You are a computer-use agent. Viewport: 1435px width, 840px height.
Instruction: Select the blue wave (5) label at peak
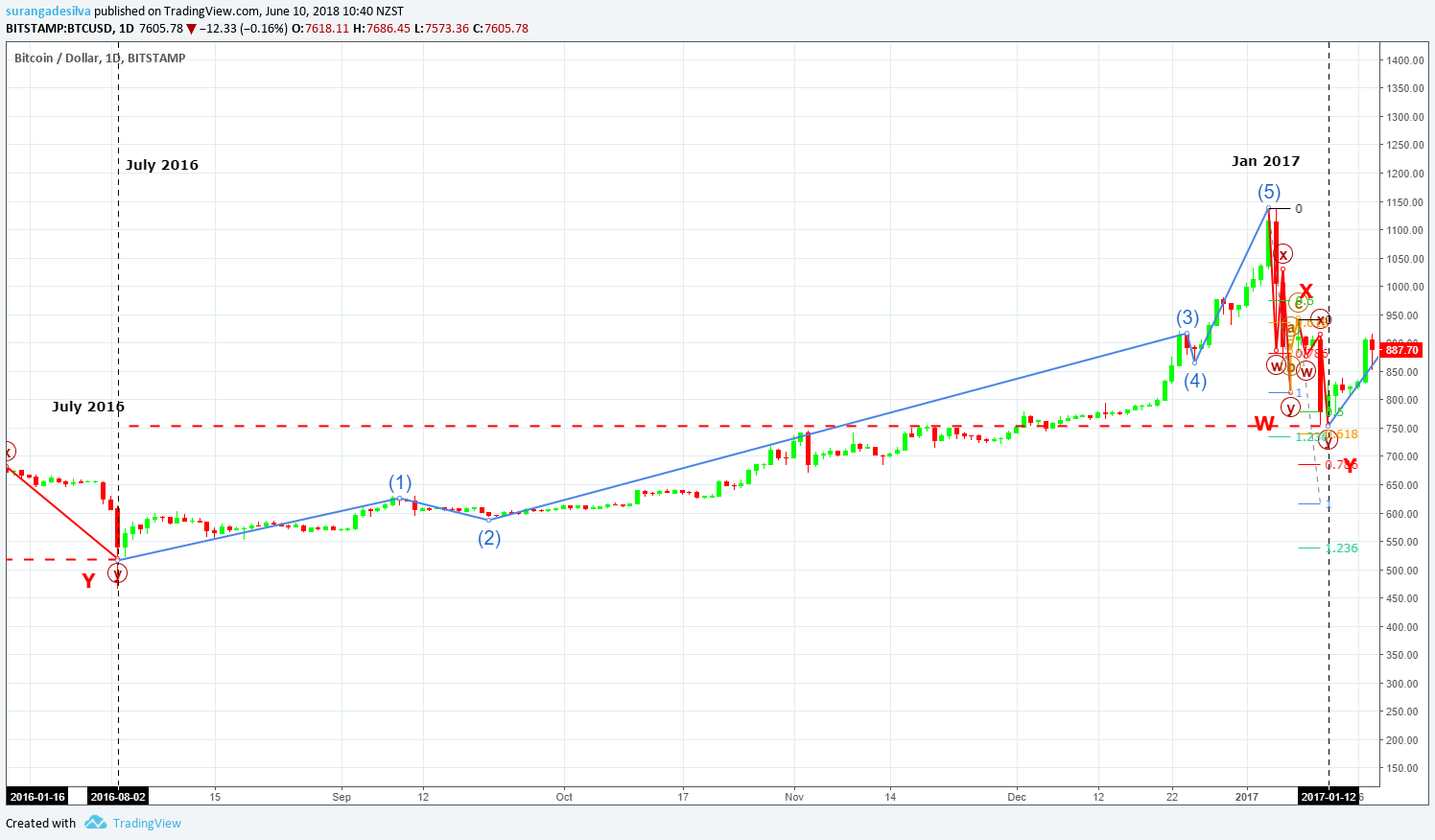click(1269, 192)
